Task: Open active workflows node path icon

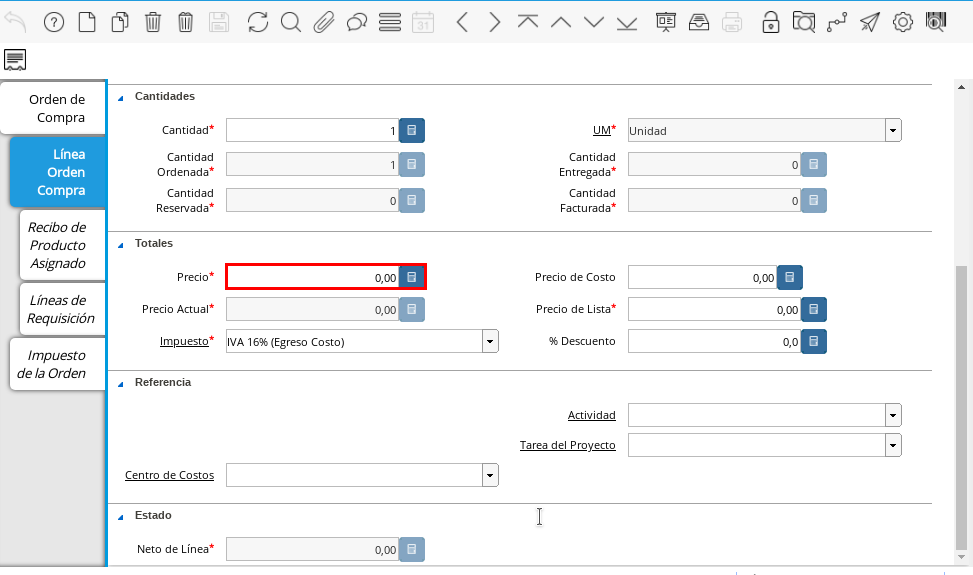Action: click(836, 23)
